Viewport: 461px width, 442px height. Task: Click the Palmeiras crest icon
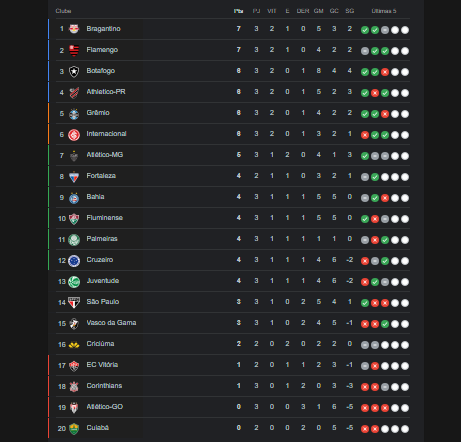(x=74, y=240)
